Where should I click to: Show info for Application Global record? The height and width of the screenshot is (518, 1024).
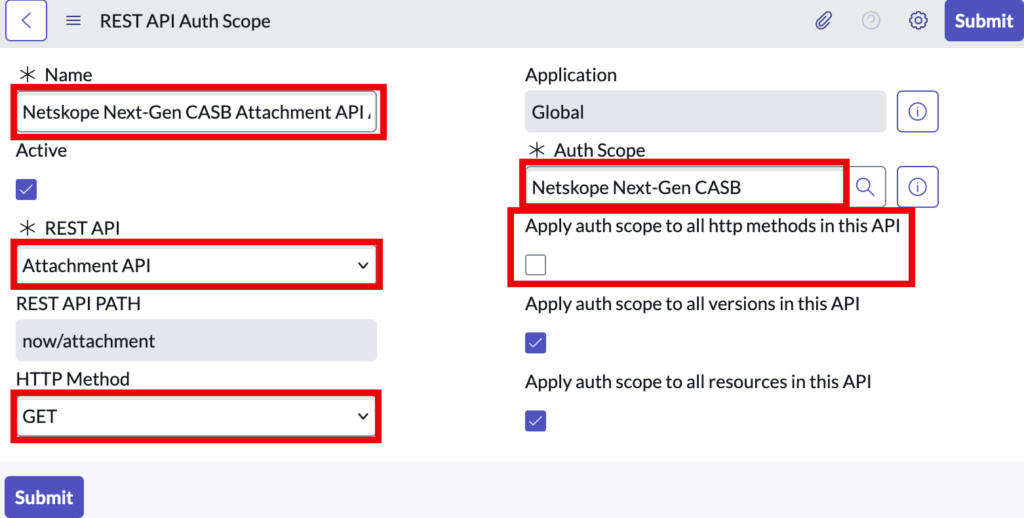(x=917, y=112)
